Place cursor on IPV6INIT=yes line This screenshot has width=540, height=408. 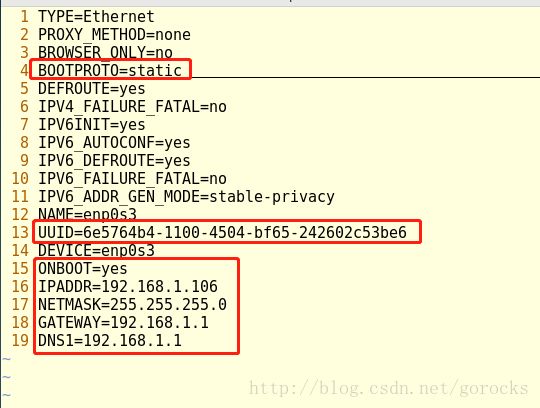tap(92, 124)
